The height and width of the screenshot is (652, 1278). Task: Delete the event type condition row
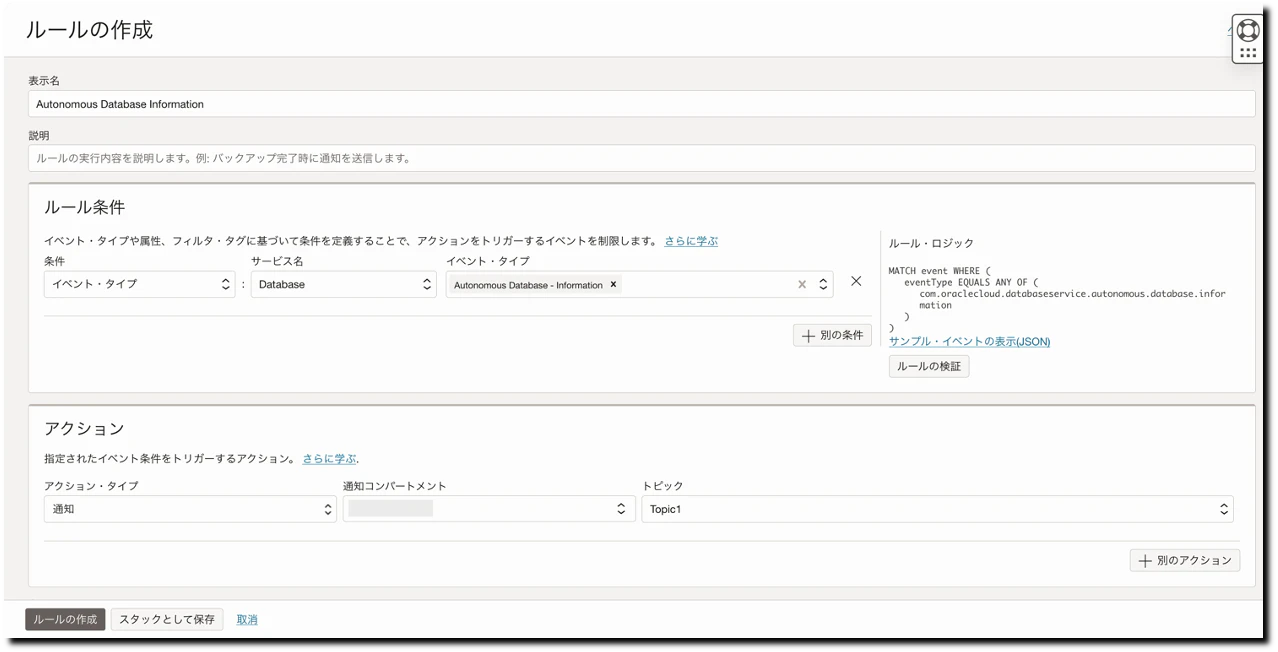856,282
